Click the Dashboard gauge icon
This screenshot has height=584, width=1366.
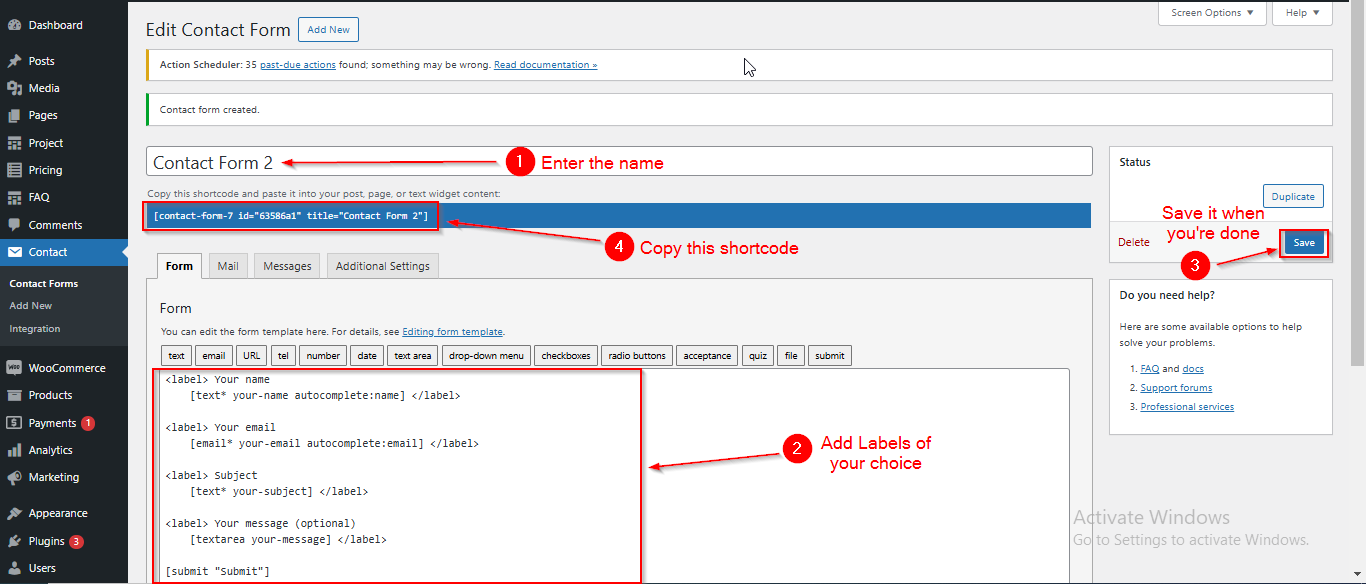(14, 25)
